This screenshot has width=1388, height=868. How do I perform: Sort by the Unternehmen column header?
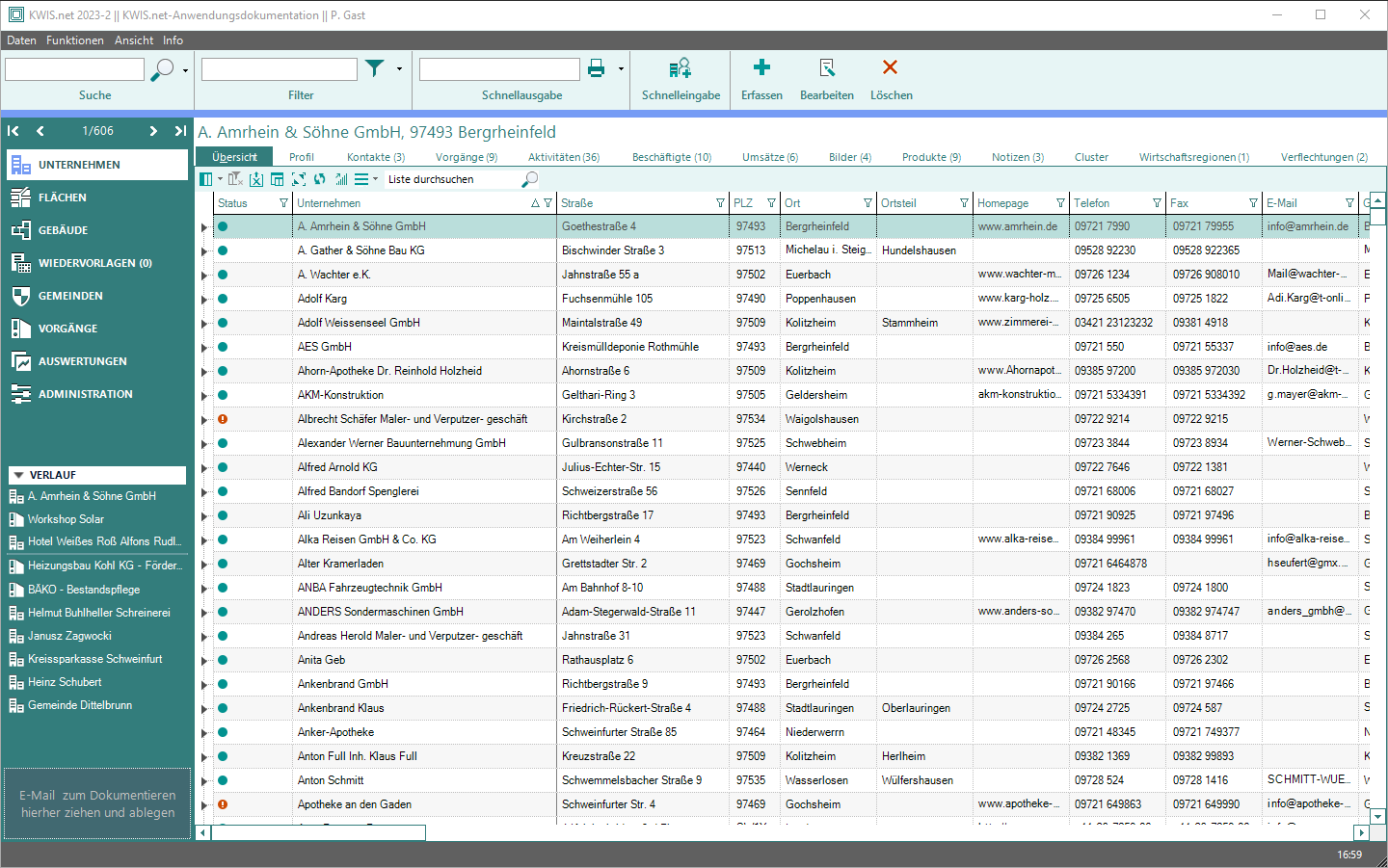(329, 203)
